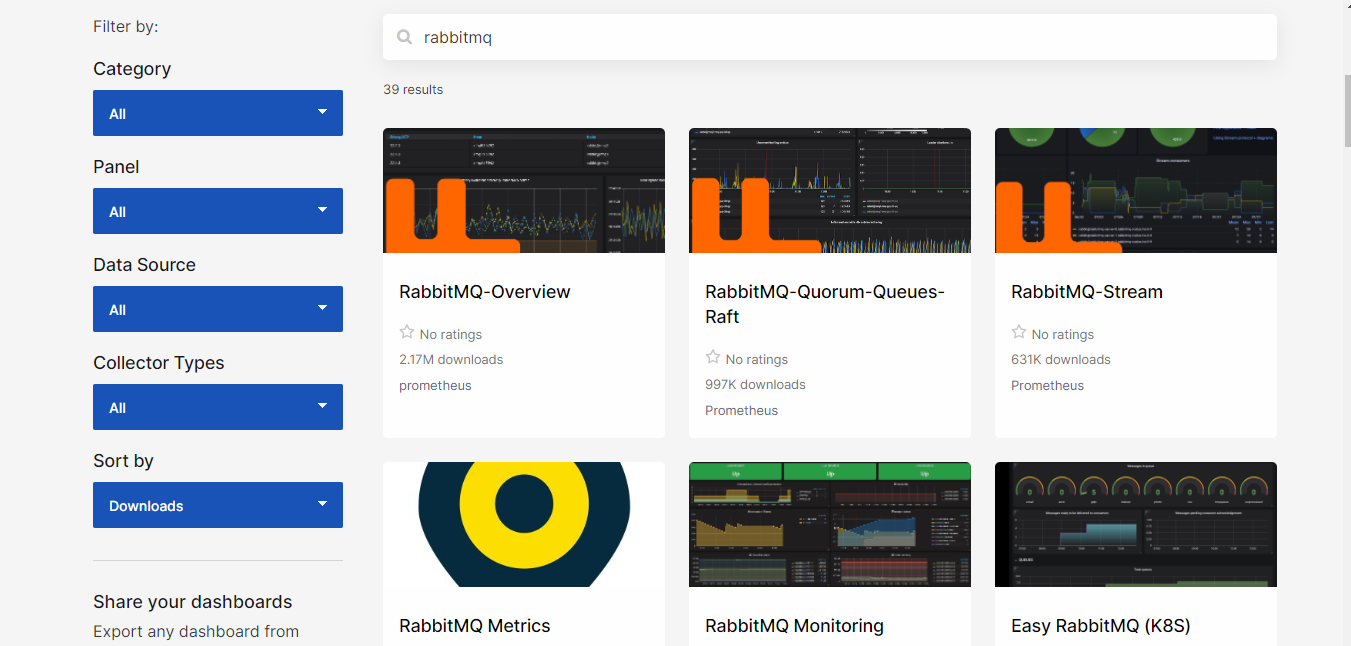Viewport: 1351px width, 646px height.
Task: Click '631K downloads' on RabbitMQ-Stream card
Action: [1061, 360]
